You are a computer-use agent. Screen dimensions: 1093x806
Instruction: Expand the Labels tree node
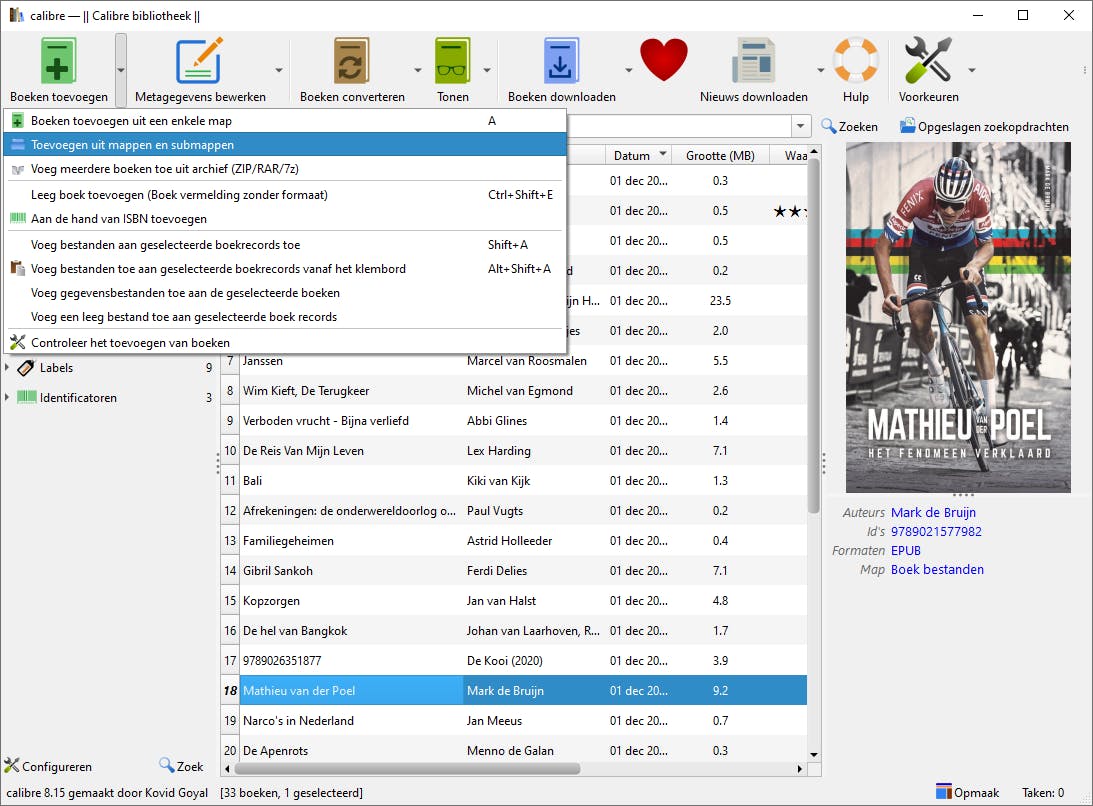coord(7,367)
